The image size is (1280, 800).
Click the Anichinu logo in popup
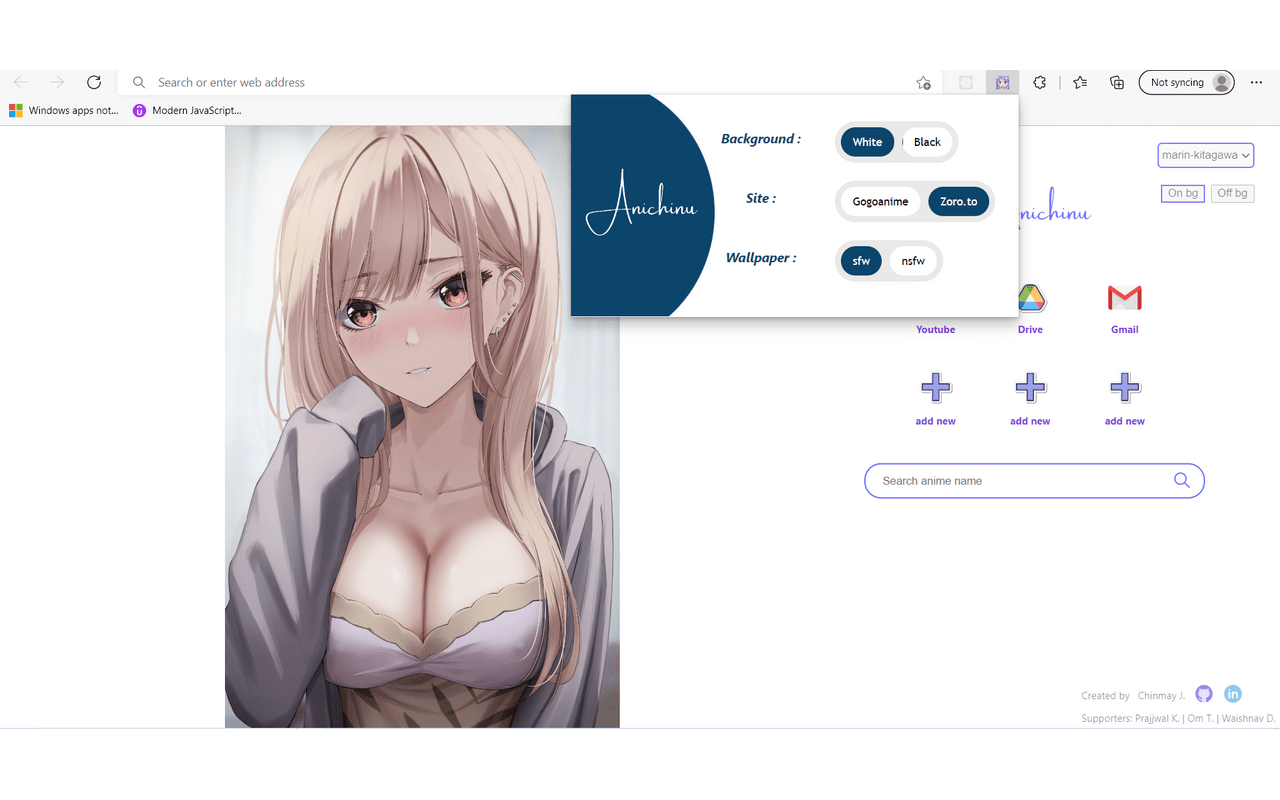(x=641, y=204)
